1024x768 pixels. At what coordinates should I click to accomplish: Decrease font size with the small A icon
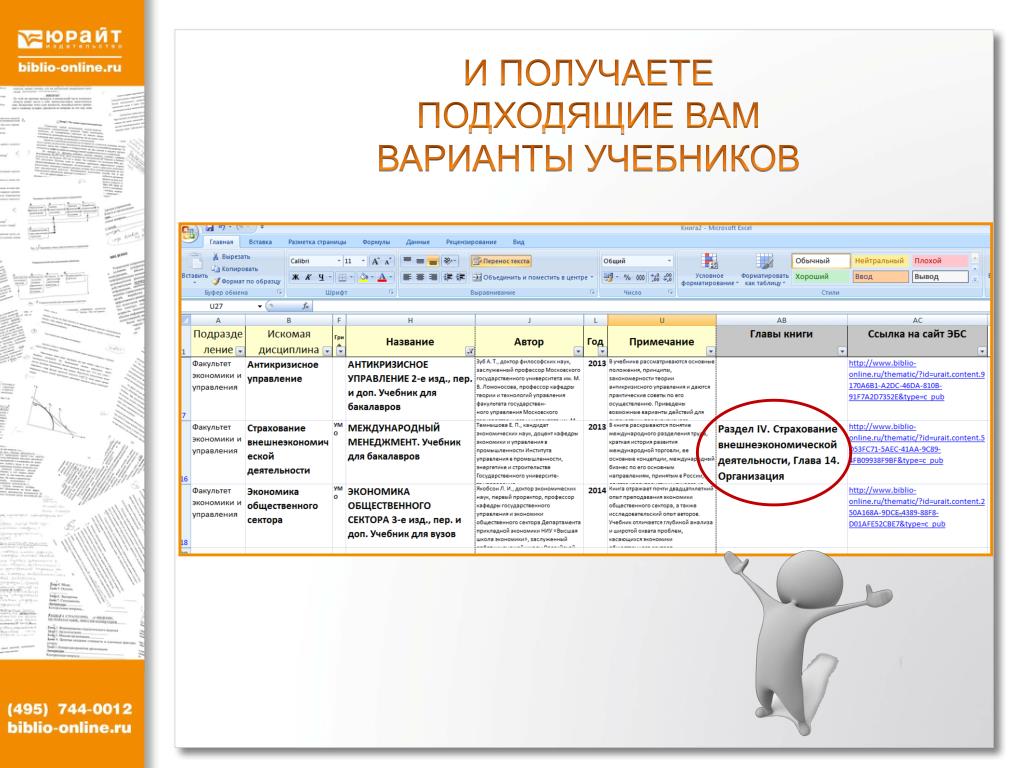[x=387, y=261]
